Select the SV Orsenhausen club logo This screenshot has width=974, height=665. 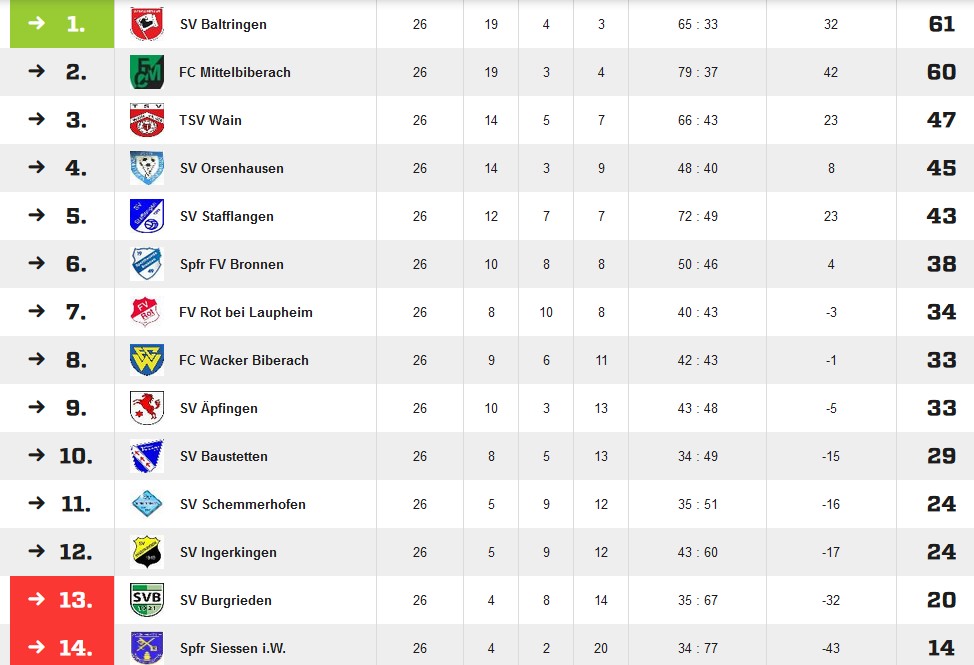click(x=147, y=168)
